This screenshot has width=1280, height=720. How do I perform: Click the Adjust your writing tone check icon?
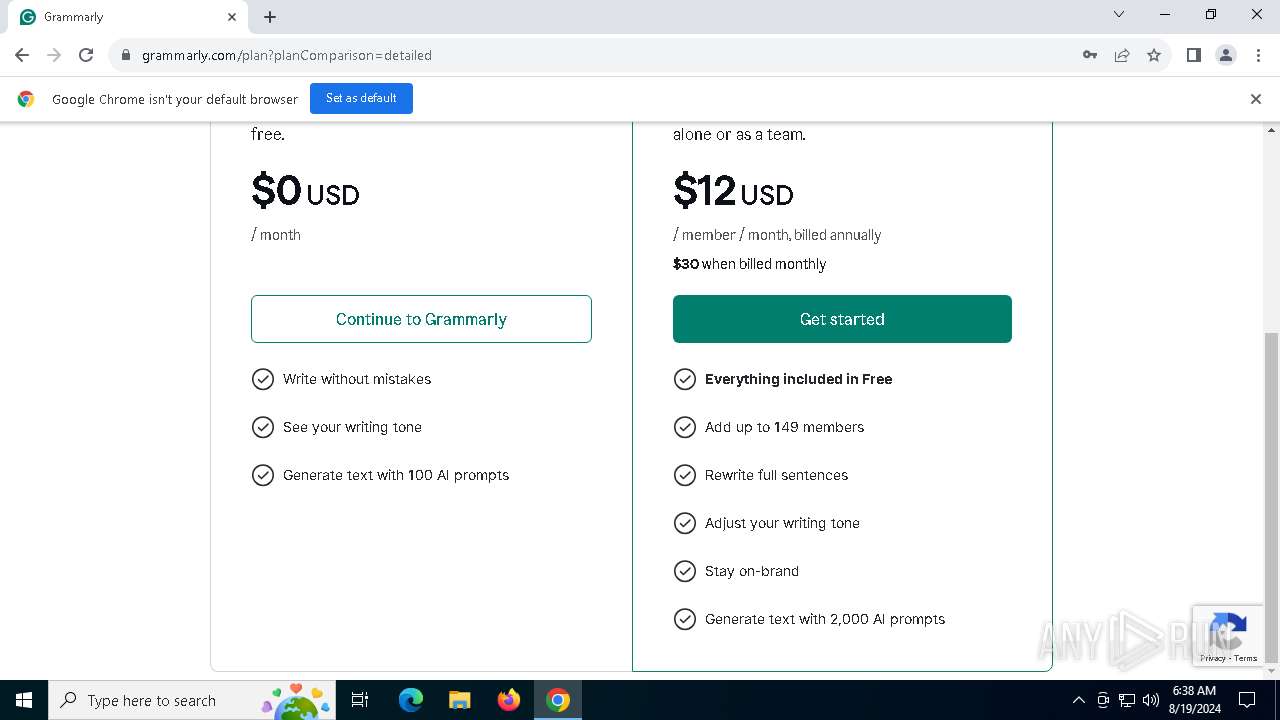point(685,523)
